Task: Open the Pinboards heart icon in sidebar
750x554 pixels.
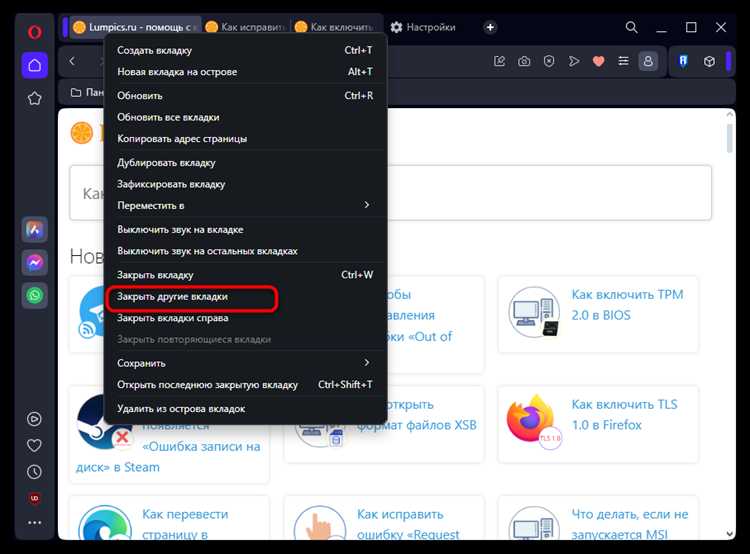Action: click(x=34, y=445)
